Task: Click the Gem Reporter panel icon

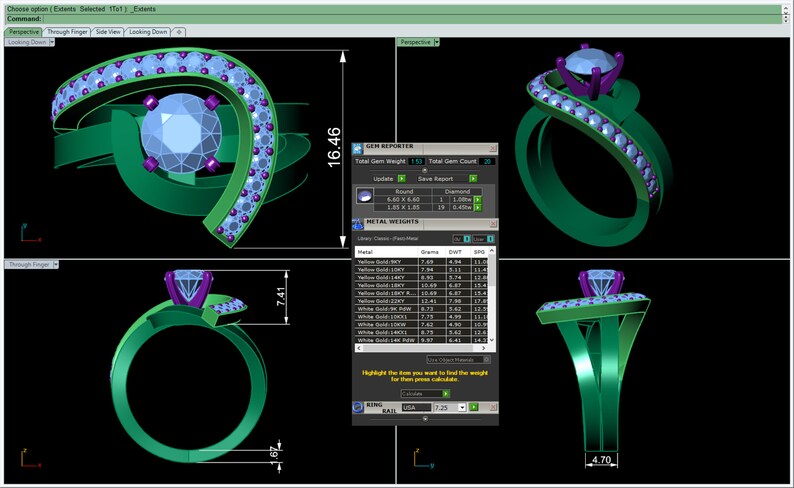Action: pyautogui.click(x=358, y=148)
